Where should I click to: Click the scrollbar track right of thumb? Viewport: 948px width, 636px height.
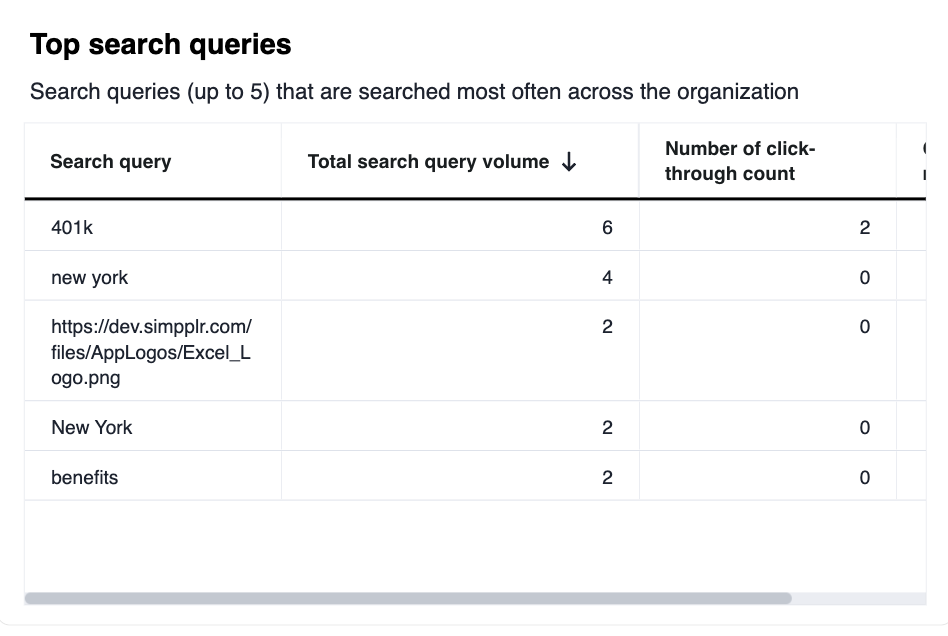pyautogui.click(x=858, y=598)
